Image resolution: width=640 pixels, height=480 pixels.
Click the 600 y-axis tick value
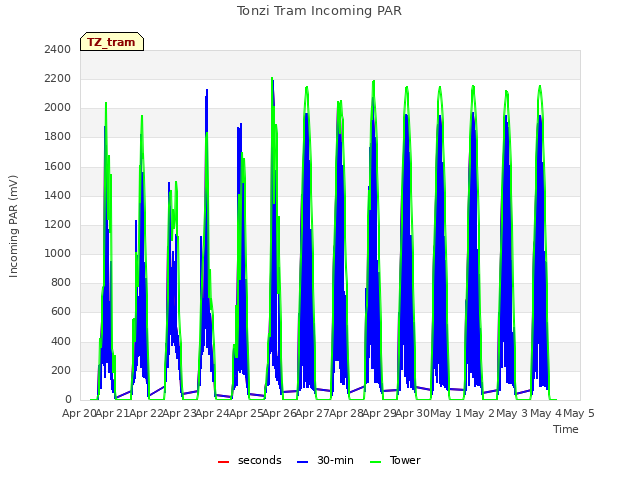tap(61, 312)
